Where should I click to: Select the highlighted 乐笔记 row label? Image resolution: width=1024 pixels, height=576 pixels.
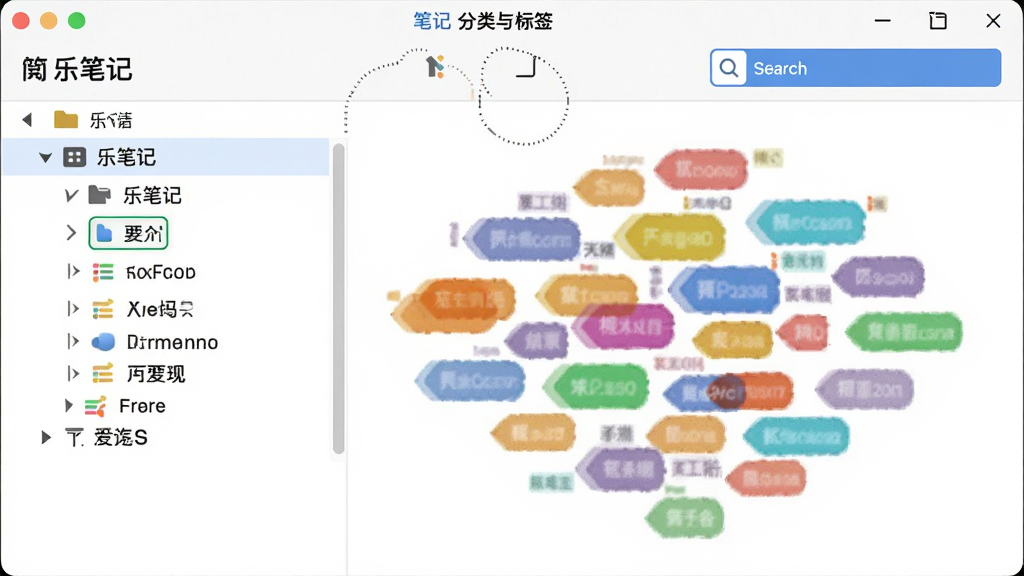click(126, 157)
